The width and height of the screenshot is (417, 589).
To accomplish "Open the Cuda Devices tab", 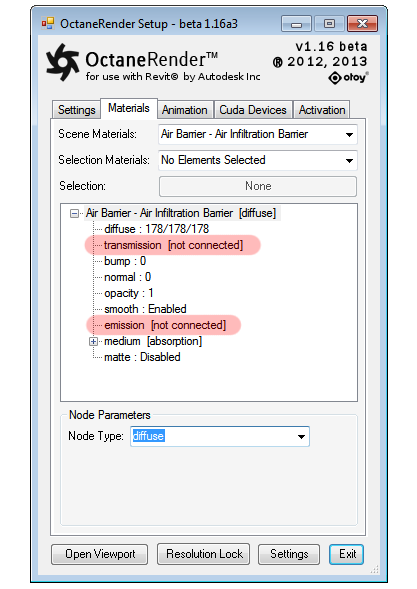I will point(253,110).
